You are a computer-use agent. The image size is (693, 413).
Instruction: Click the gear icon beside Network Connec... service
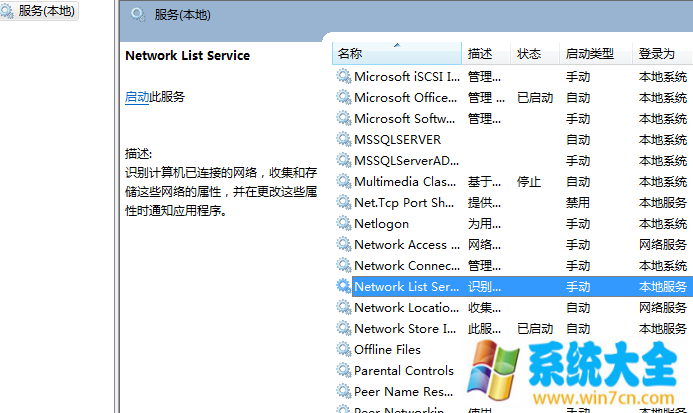[x=343, y=265]
